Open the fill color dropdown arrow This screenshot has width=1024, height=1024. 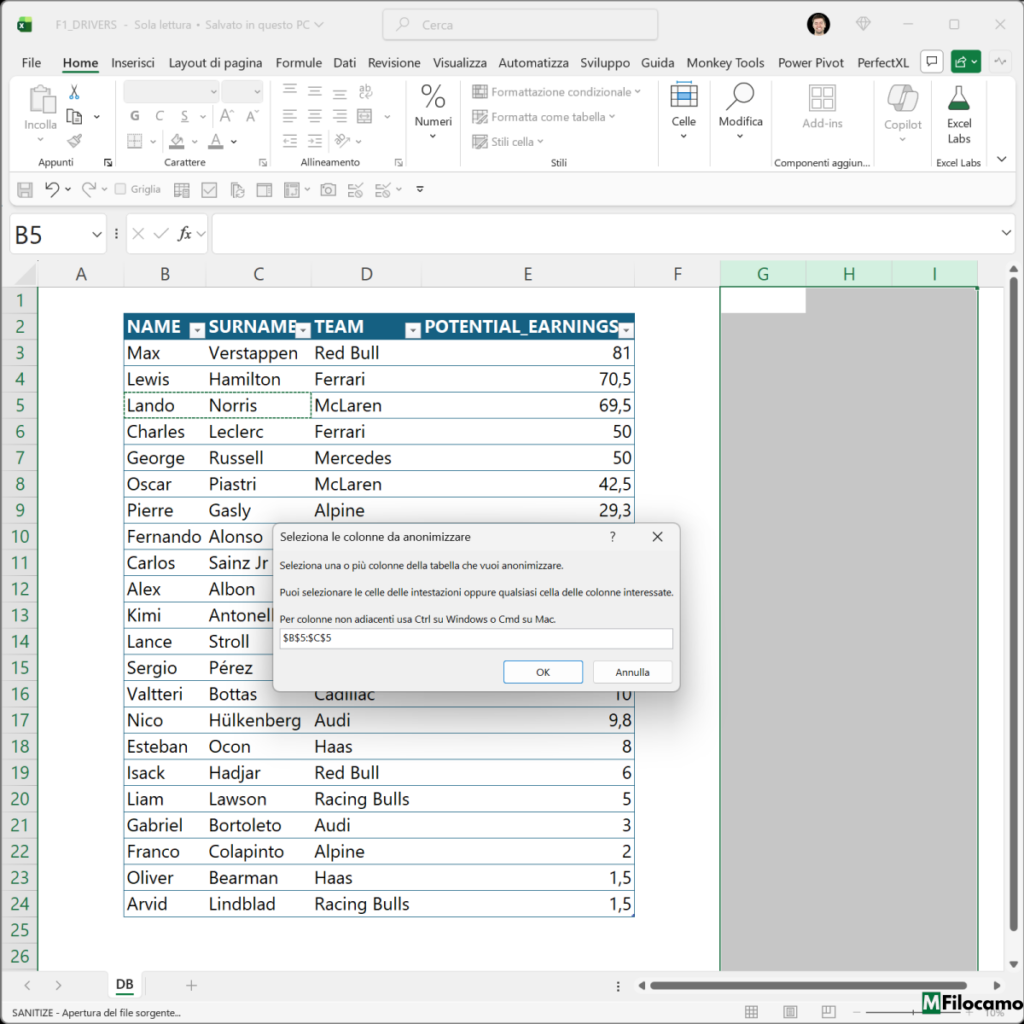click(x=195, y=142)
